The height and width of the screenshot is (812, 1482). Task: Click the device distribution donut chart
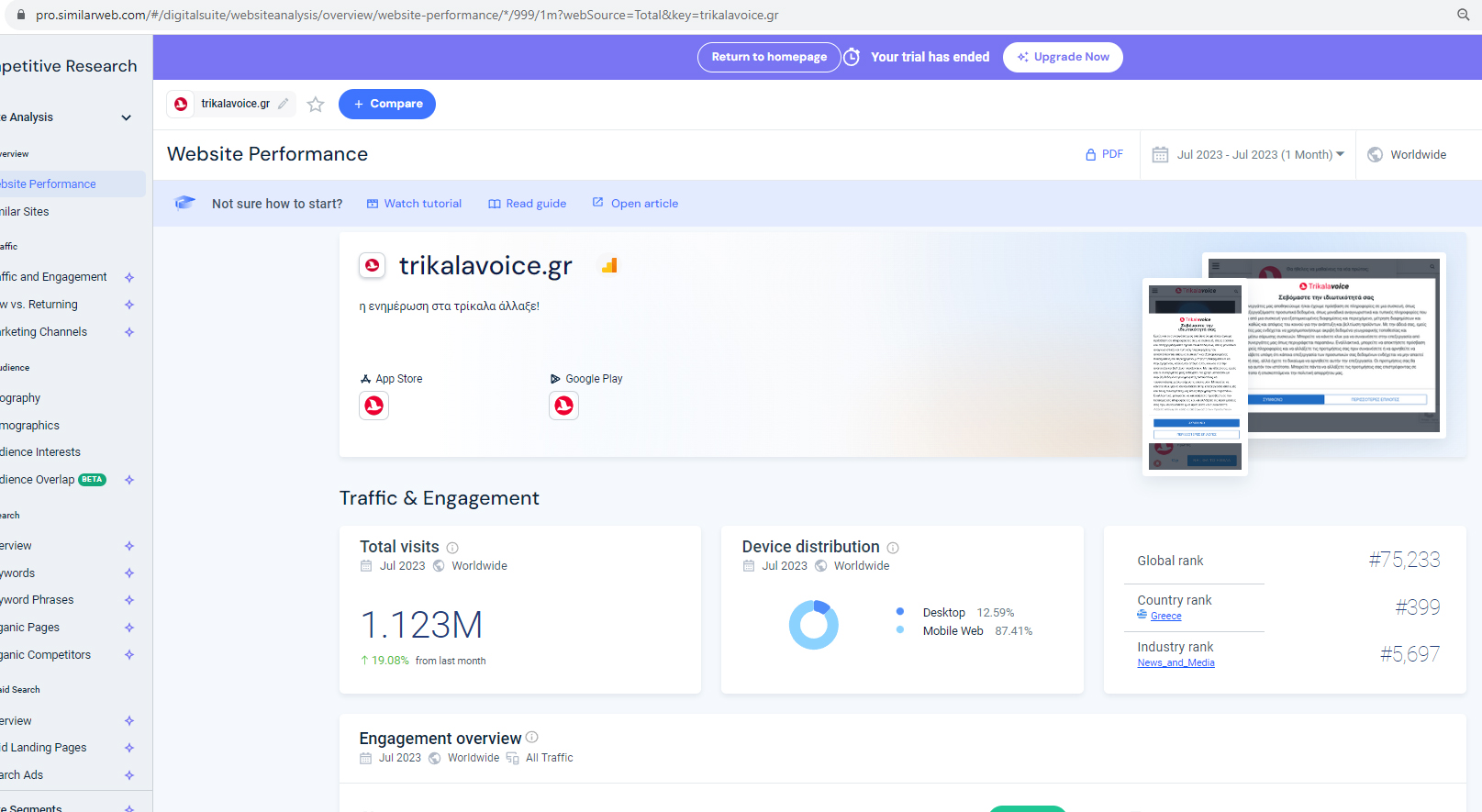click(x=813, y=625)
